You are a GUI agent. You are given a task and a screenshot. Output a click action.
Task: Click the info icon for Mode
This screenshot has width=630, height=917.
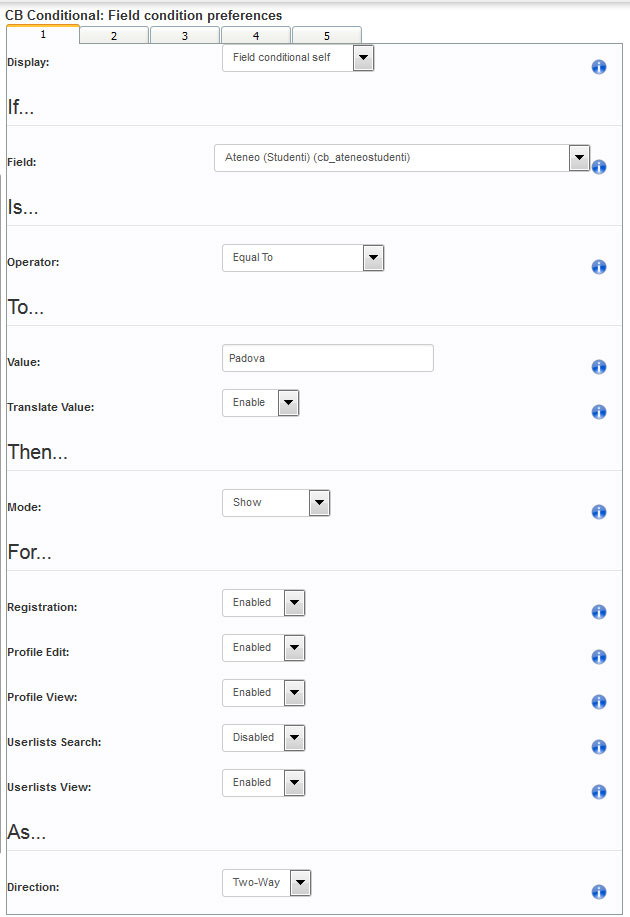click(x=598, y=512)
